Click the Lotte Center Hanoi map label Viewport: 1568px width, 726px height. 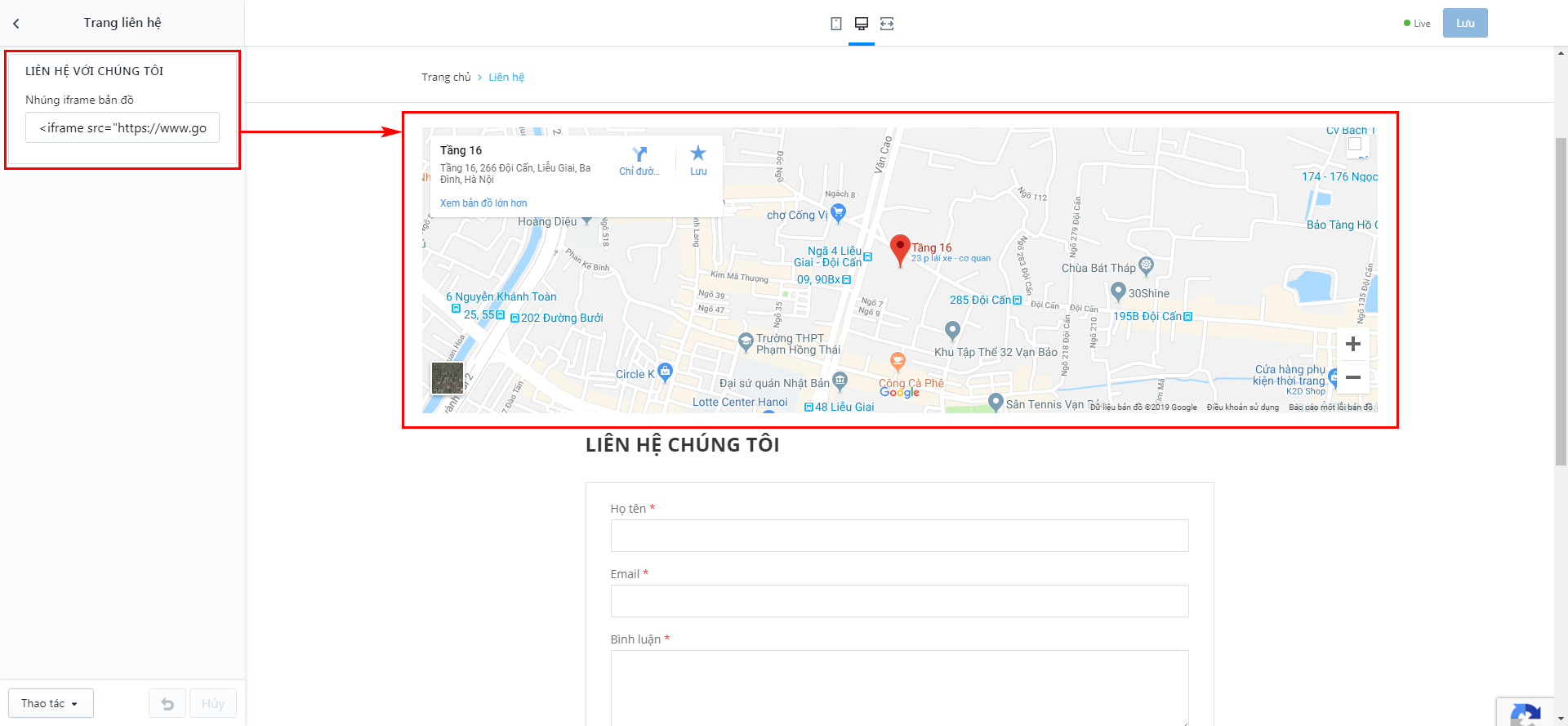tap(740, 403)
